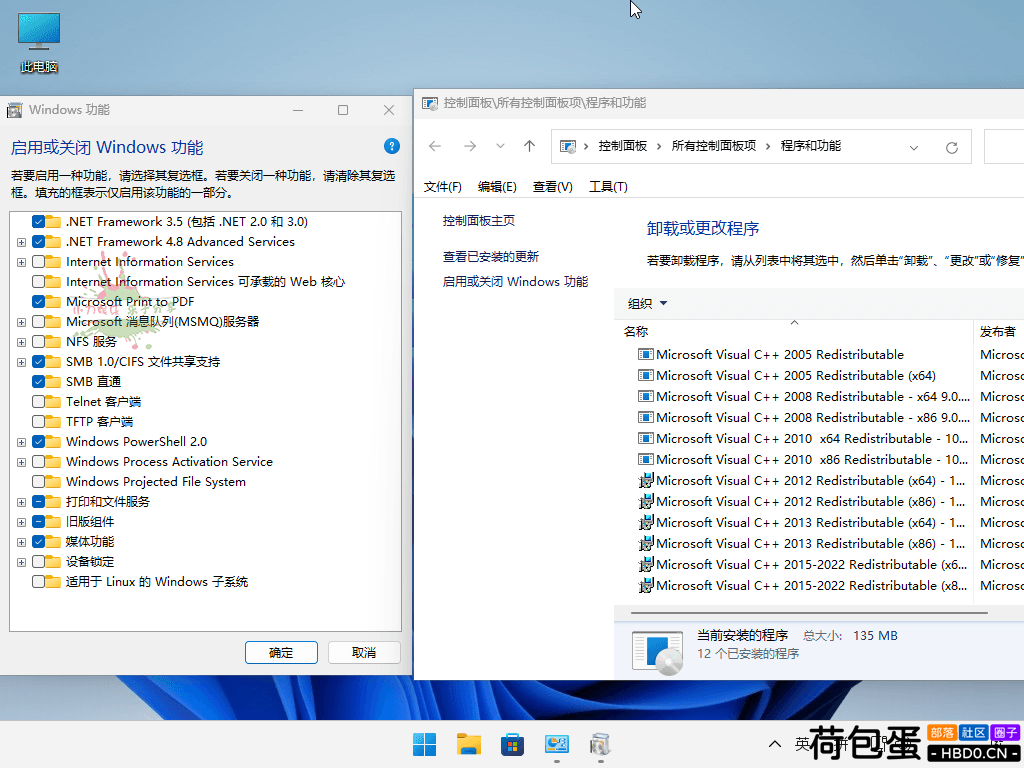Click the Visual C++ 2013 Redistributable (x86) icon

[645, 543]
